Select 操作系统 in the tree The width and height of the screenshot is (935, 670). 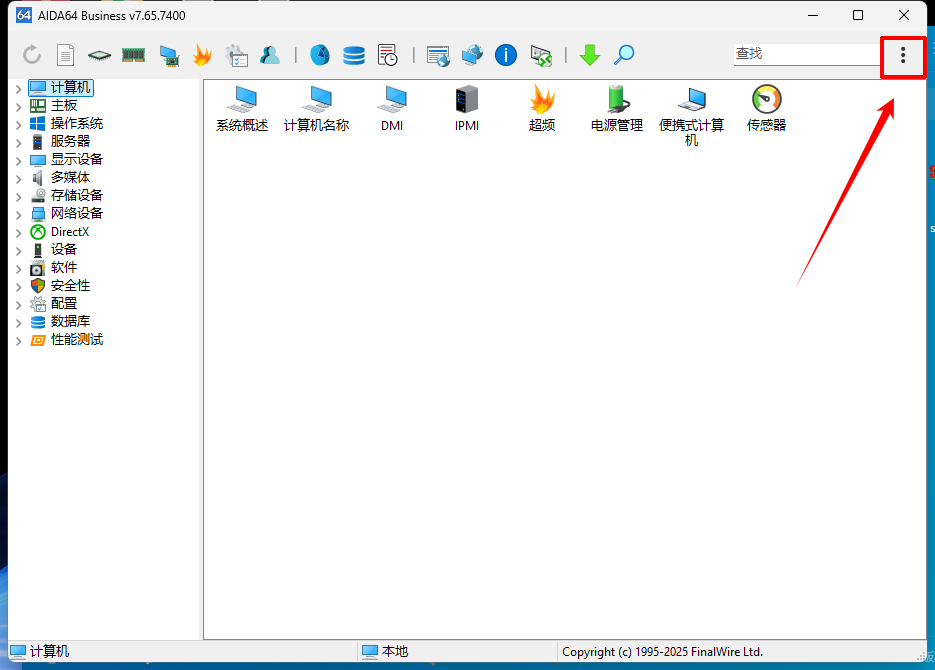click(x=67, y=123)
